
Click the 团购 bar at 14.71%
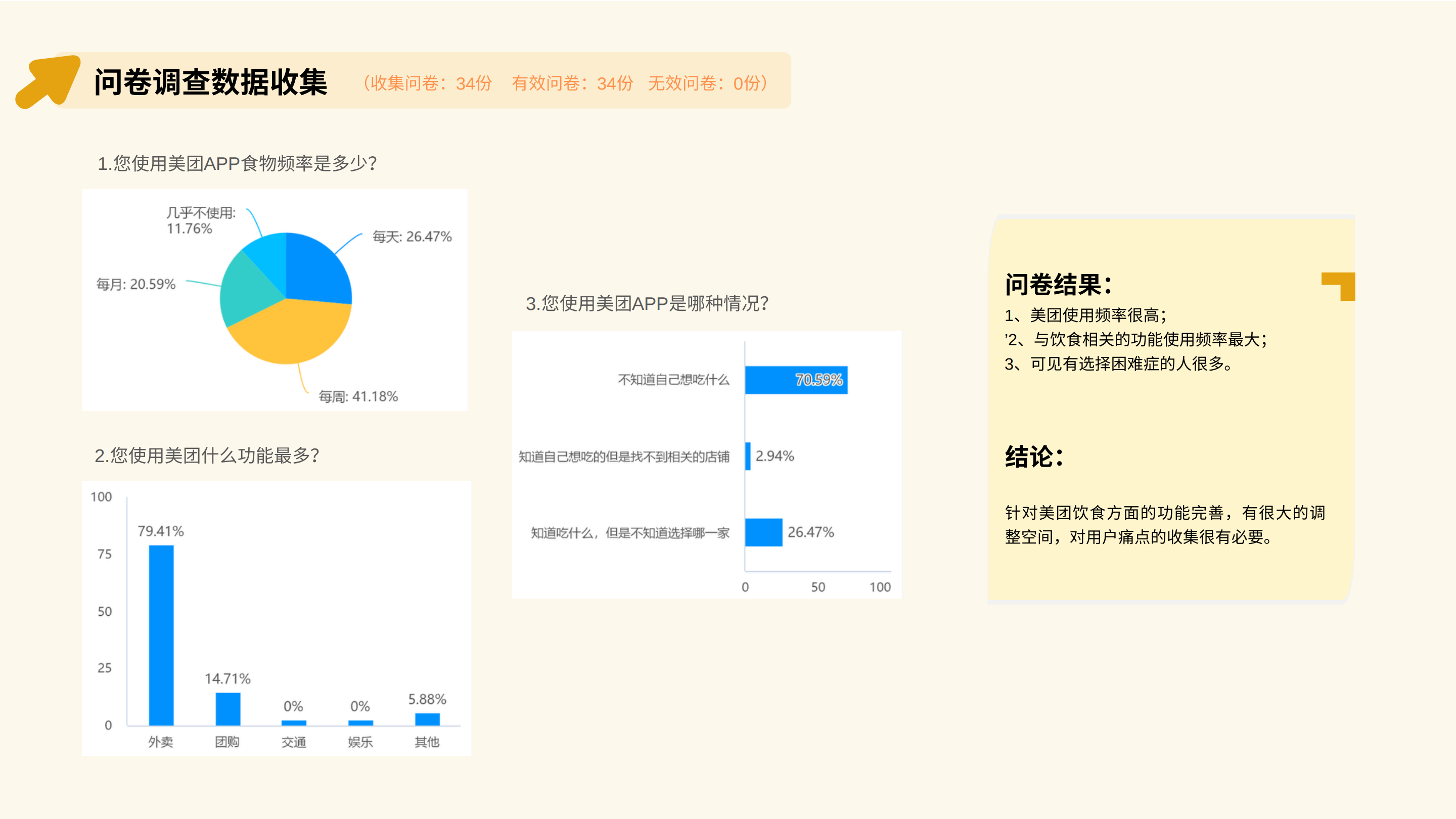point(228,709)
